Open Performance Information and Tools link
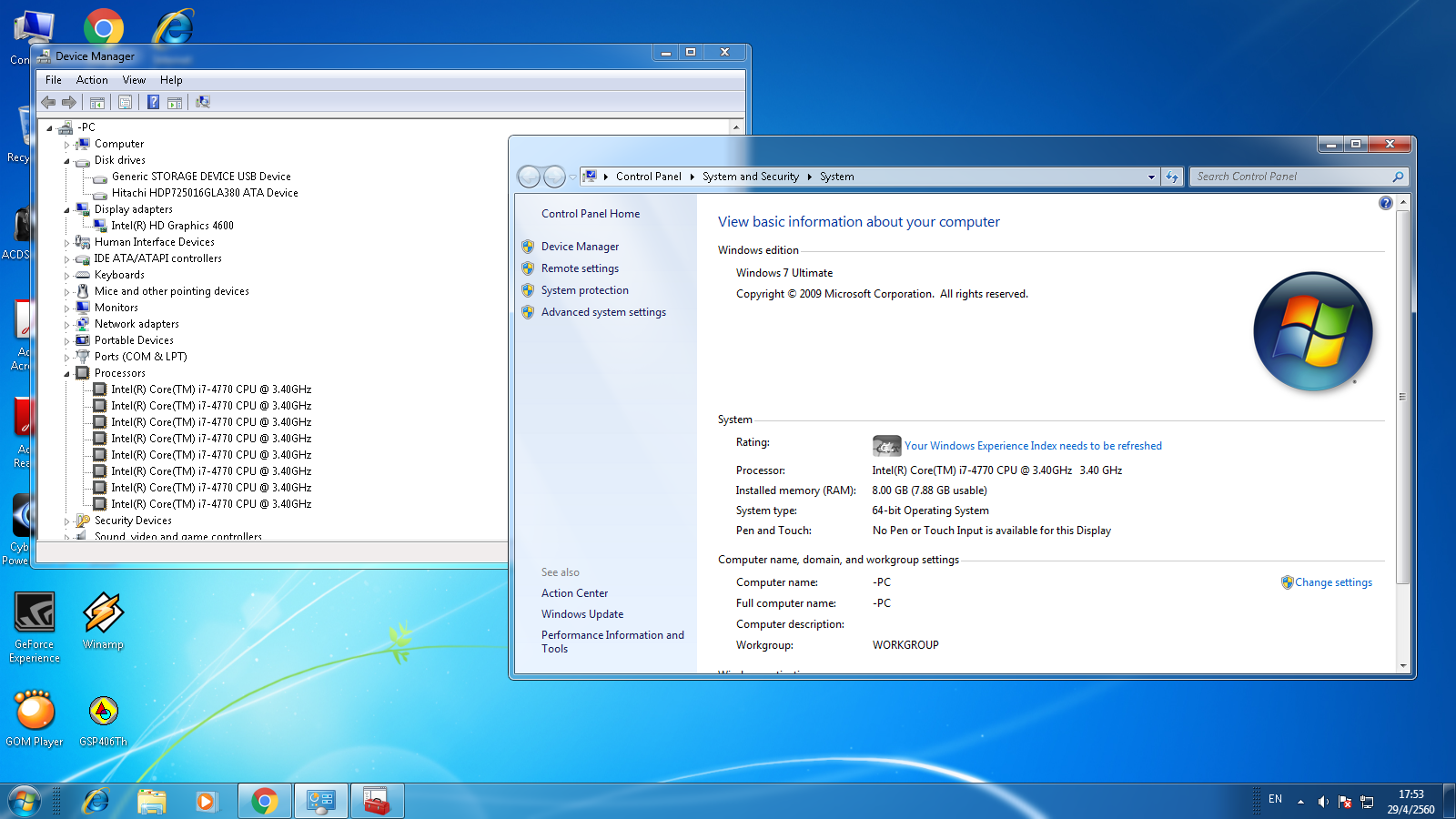This screenshot has width=1456, height=819. tap(612, 642)
